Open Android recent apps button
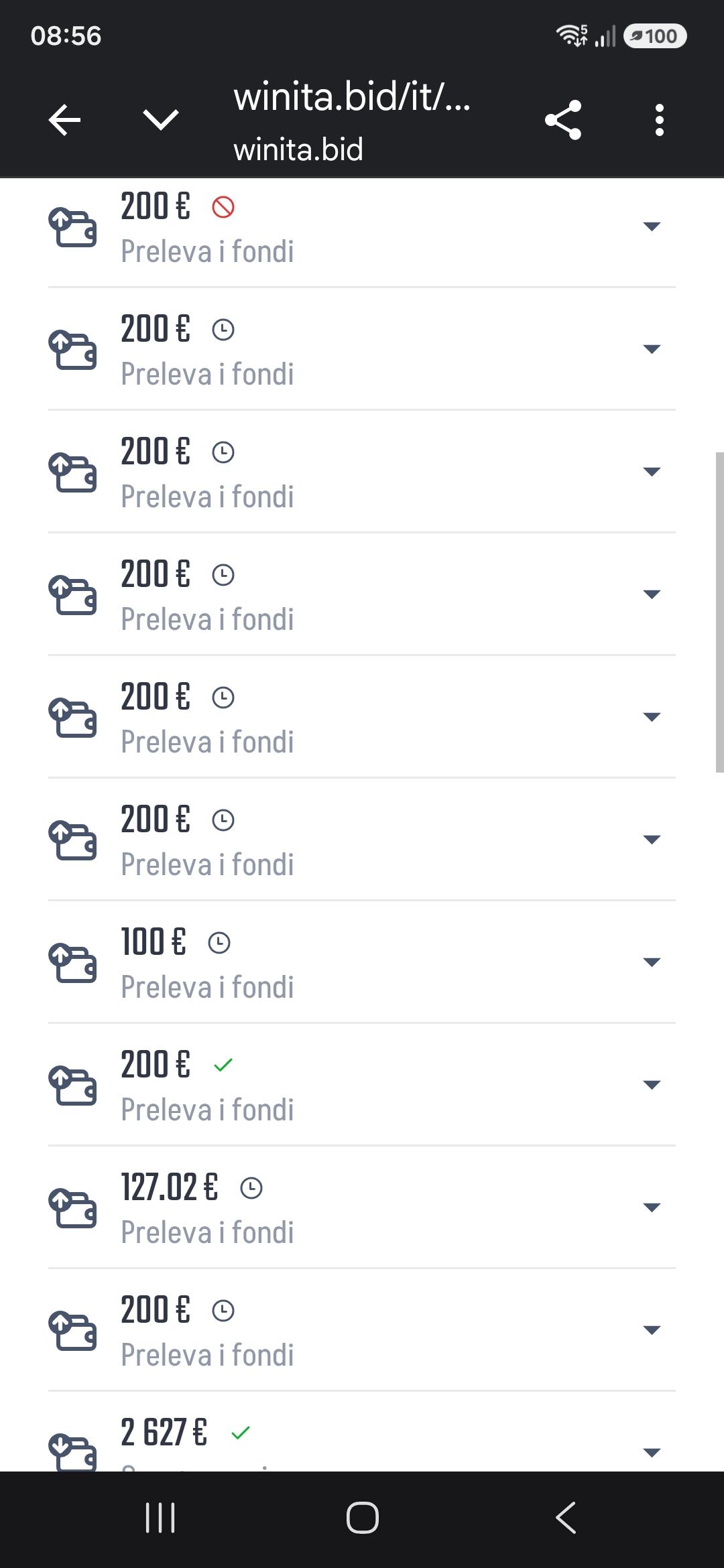 160,1518
